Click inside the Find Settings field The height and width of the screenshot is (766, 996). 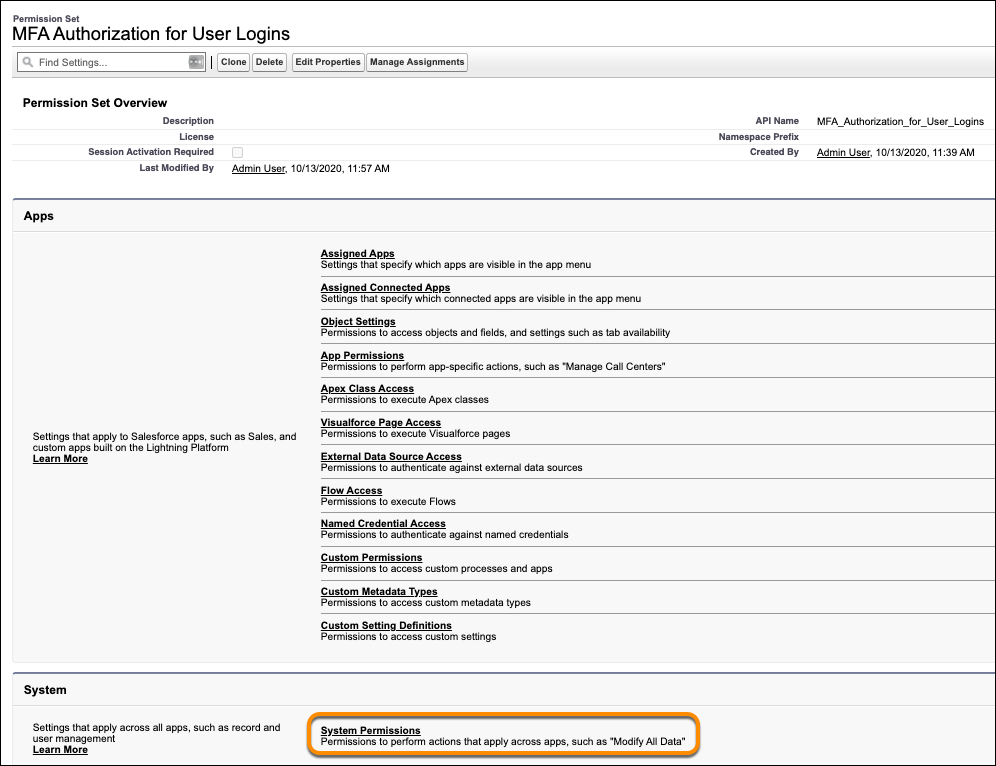(110, 62)
